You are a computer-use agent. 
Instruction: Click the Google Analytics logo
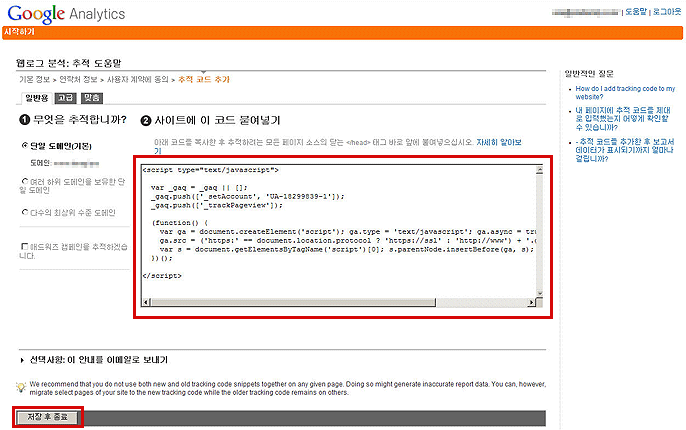[x=66, y=14]
